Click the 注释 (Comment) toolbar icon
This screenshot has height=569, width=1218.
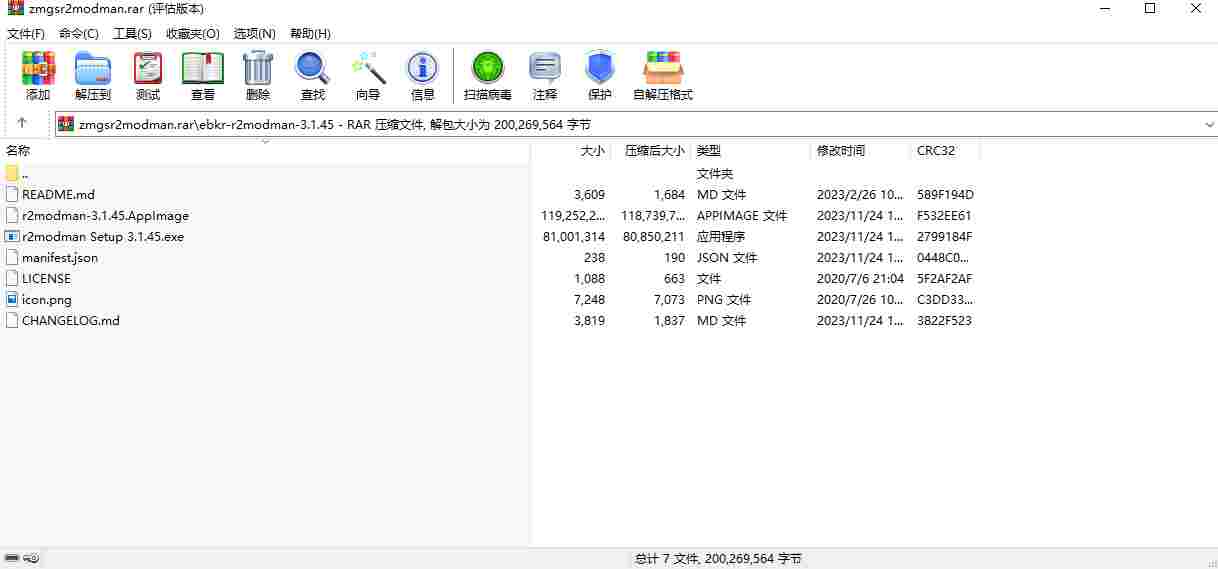tap(545, 69)
